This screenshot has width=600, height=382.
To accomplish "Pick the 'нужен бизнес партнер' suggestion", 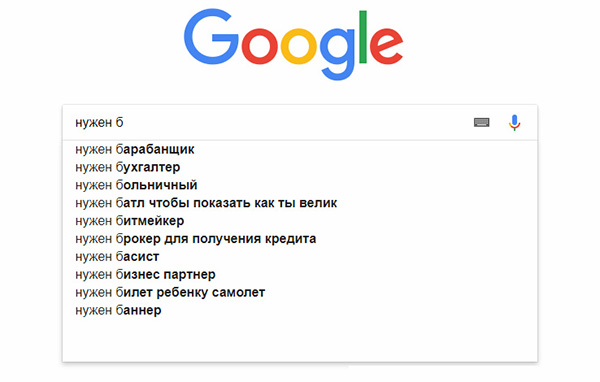I will pos(145,274).
